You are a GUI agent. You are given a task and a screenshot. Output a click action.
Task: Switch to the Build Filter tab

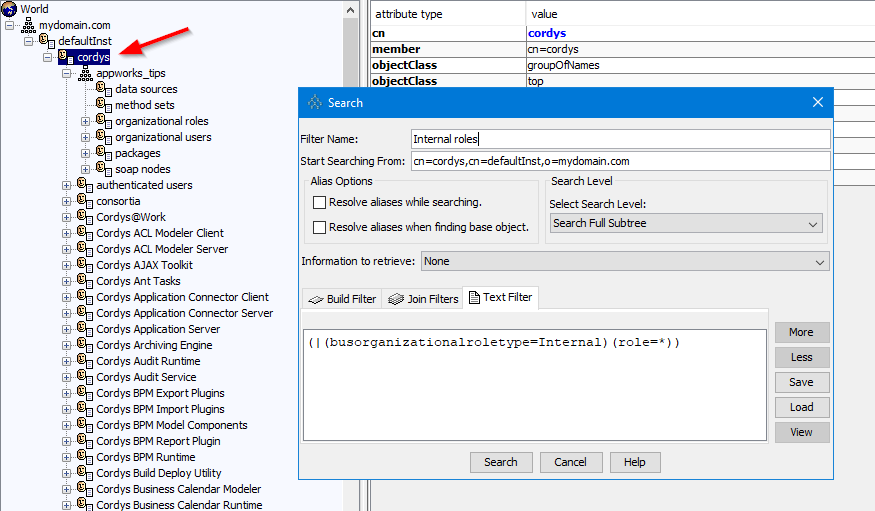341,298
